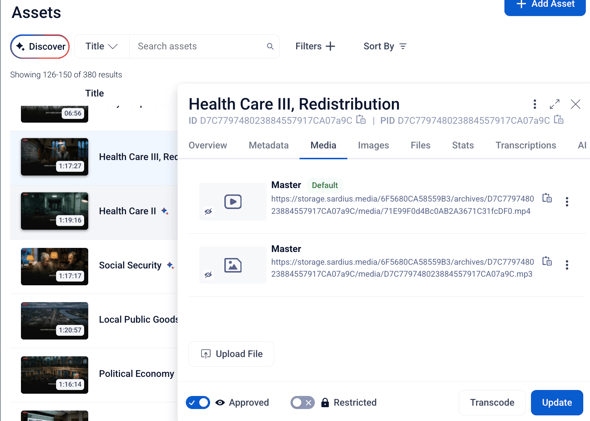
Task: Click the mp4 Master storage URL link
Action: (x=402, y=205)
